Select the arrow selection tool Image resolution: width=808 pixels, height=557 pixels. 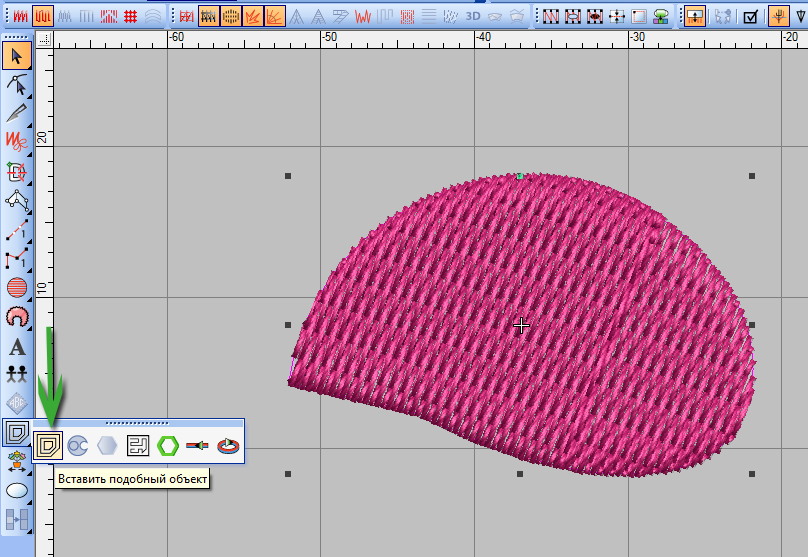click(16, 55)
